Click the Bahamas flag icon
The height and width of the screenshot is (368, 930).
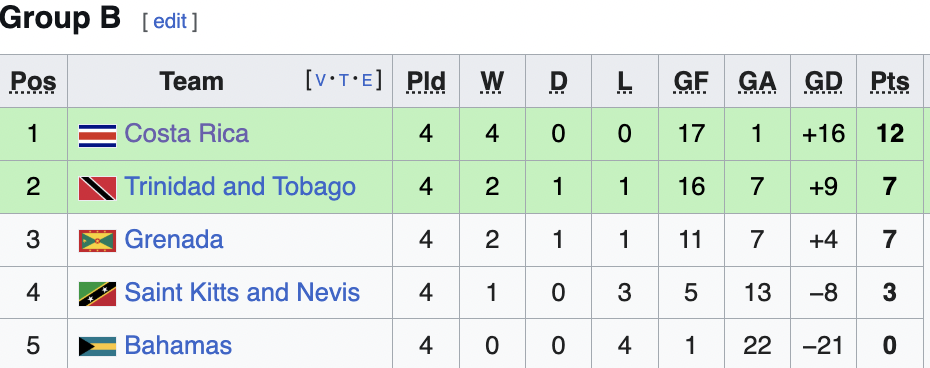tap(97, 347)
